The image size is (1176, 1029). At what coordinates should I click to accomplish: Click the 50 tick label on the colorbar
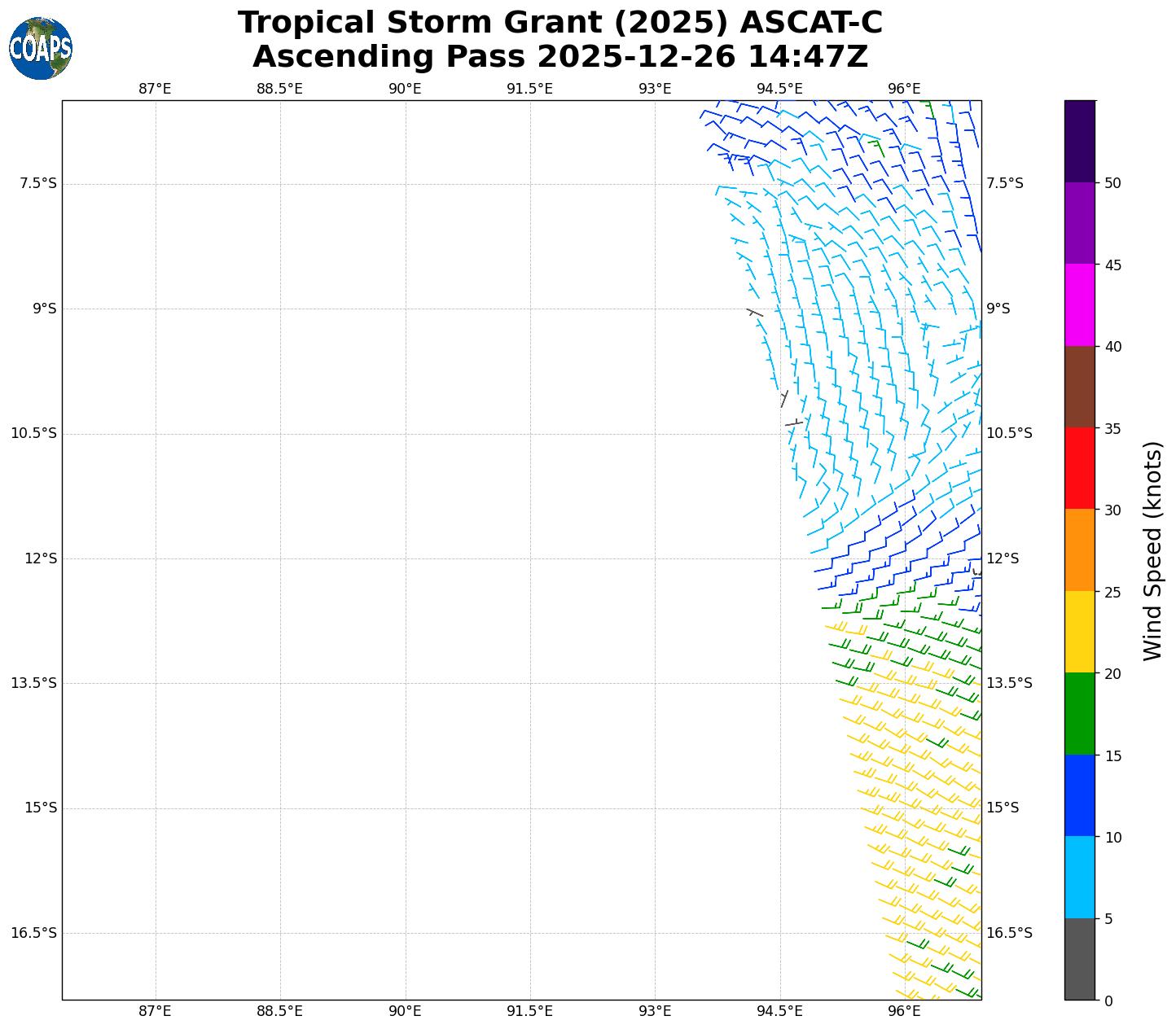(x=1112, y=183)
